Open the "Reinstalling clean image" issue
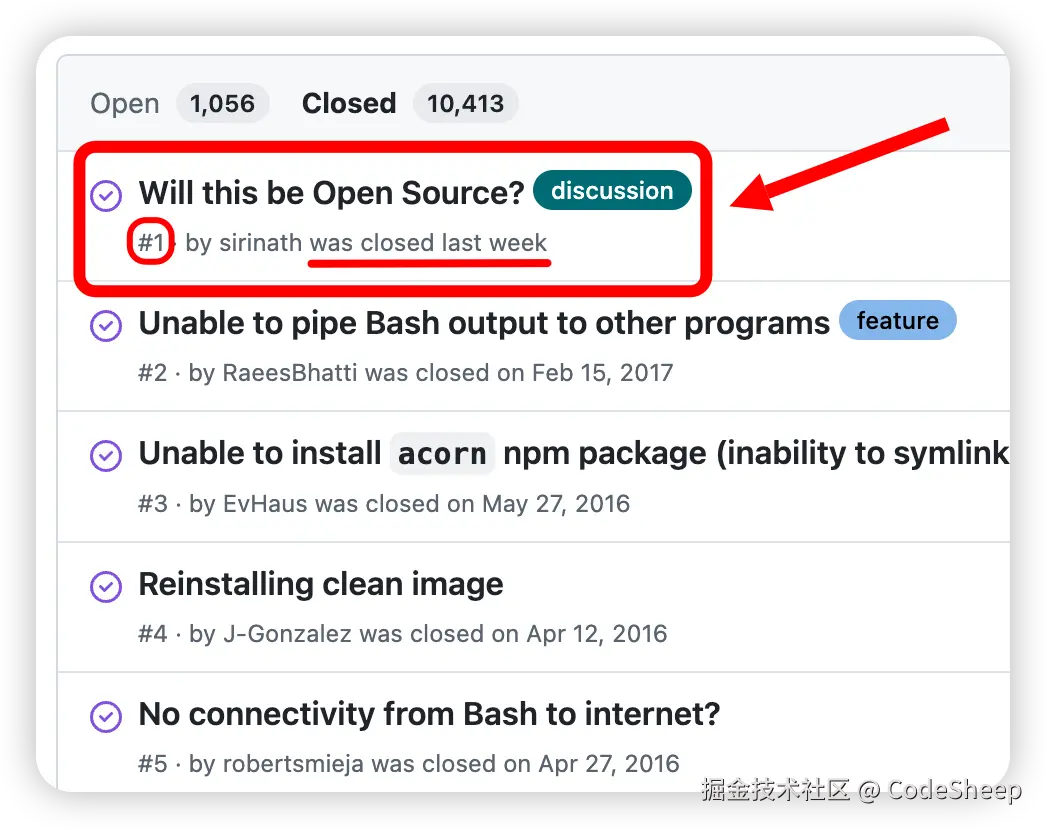 [x=321, y=584]
